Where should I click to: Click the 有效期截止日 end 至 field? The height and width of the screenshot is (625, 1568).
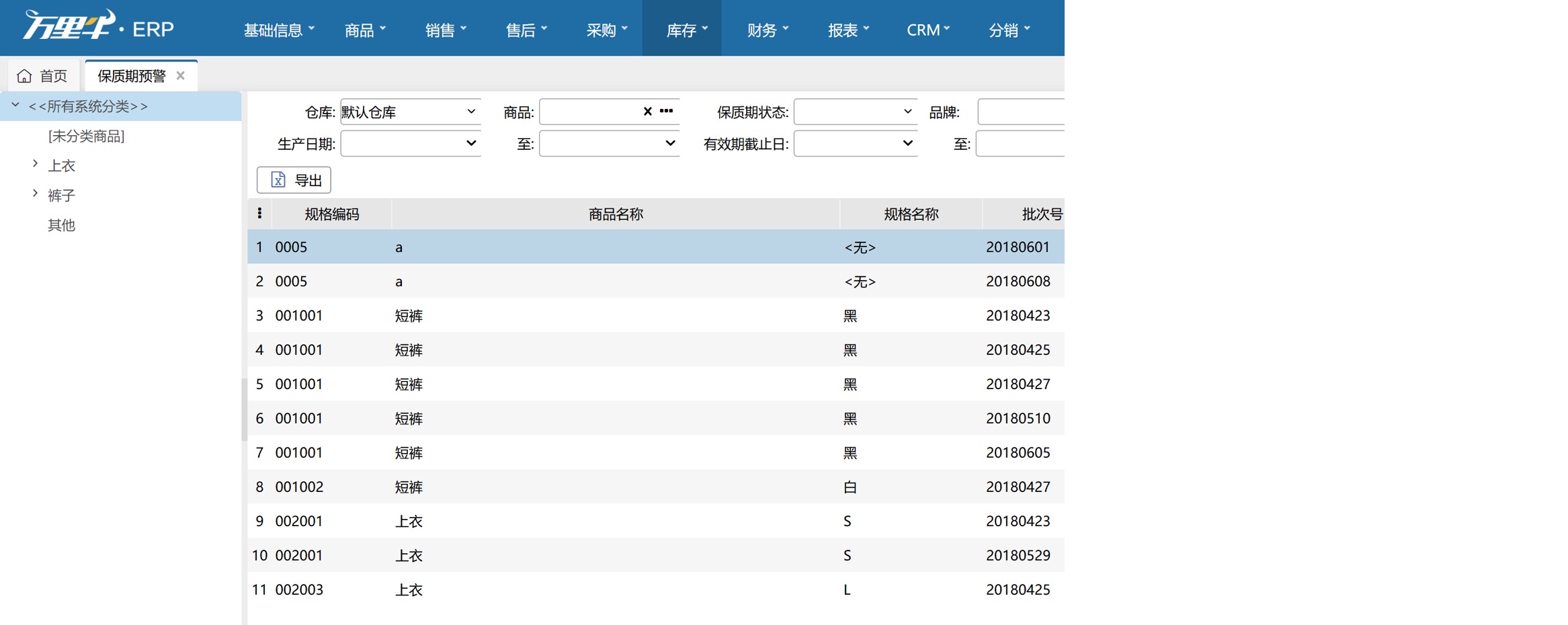click(x=1020, y=143)
